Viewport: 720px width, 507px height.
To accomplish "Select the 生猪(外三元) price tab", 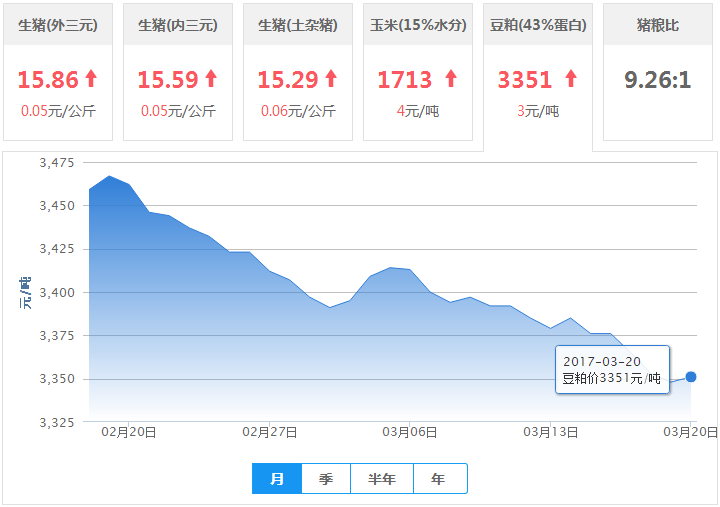I will pyautogui.click(x=58, y=72).
